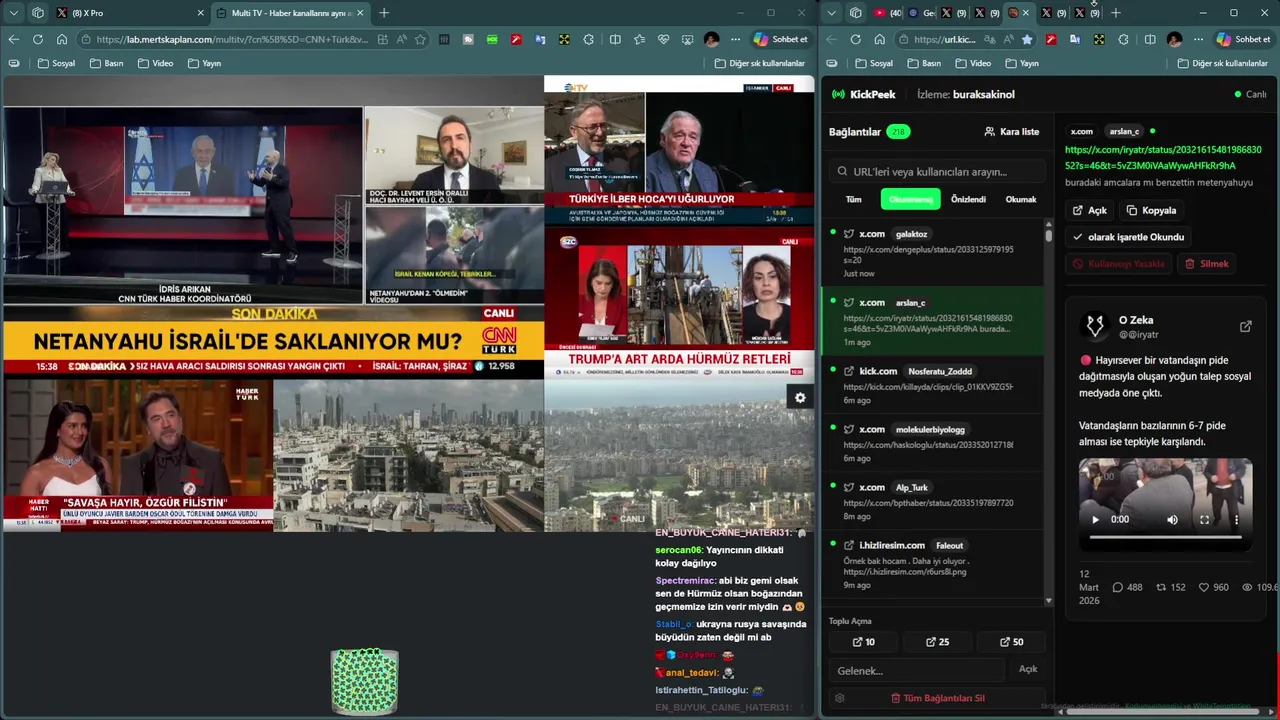Select the Okumak filter tab

1020,199
